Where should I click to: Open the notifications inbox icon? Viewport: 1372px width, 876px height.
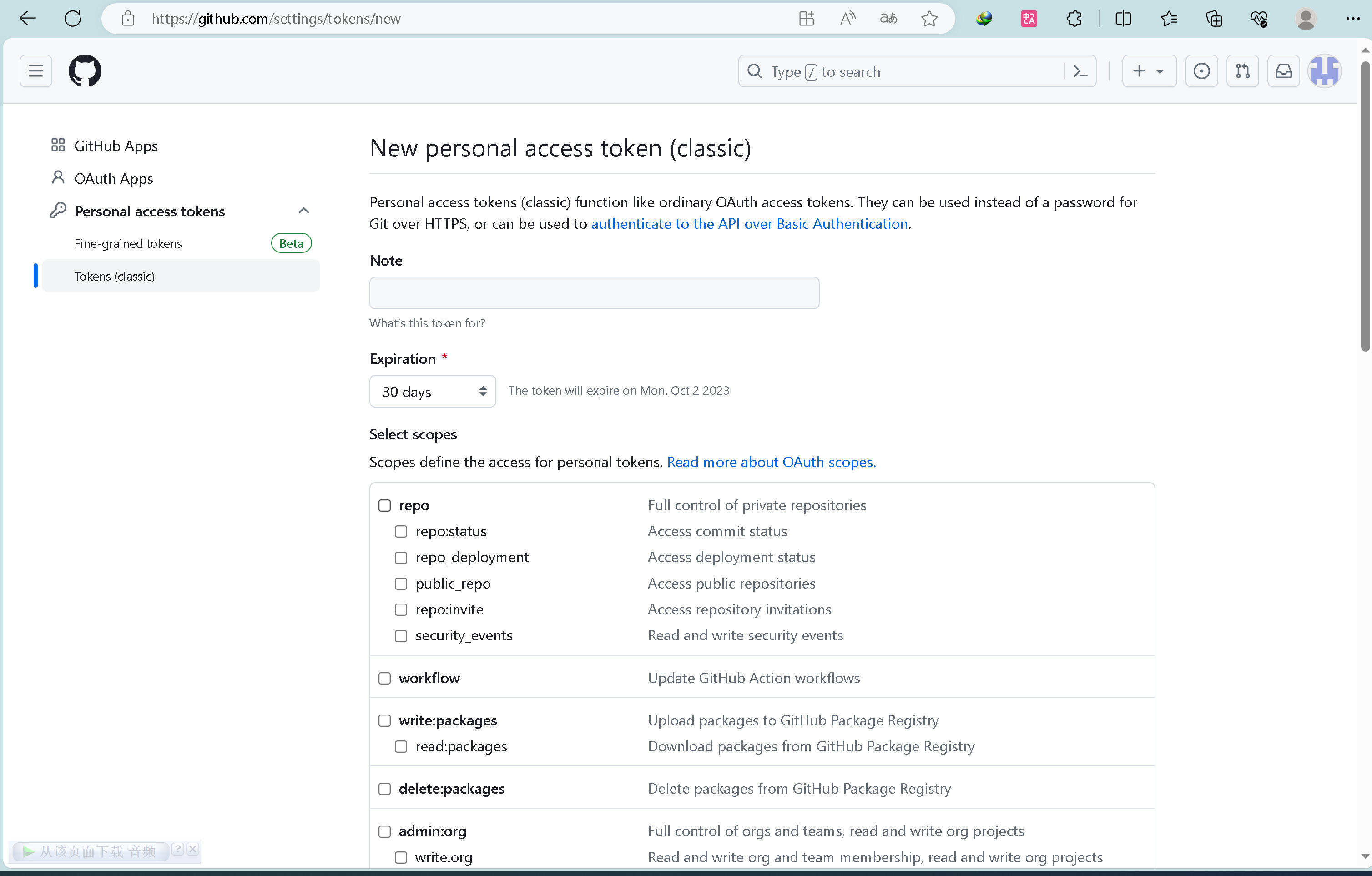pos(1283,71)
